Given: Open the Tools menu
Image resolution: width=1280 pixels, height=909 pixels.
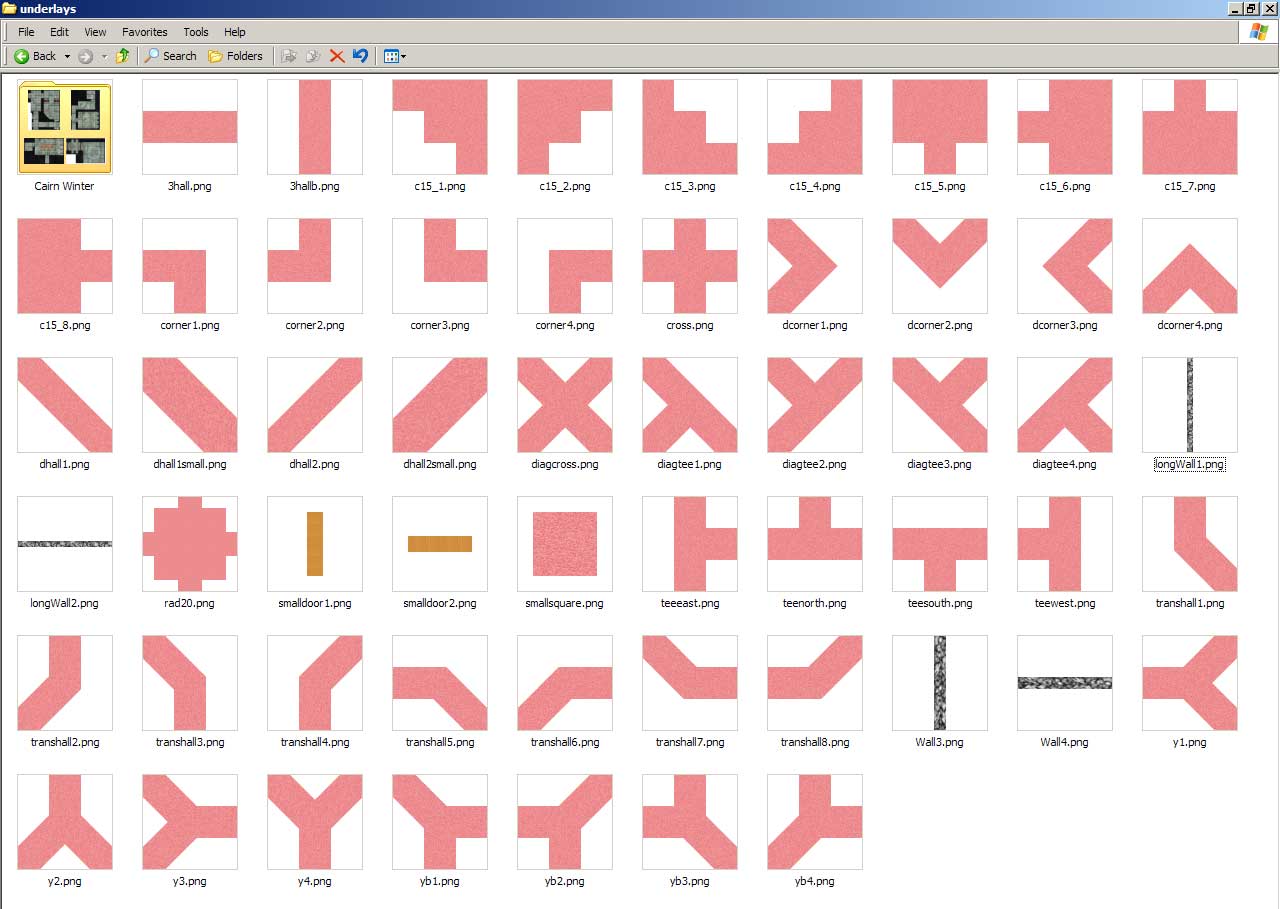Looking at the screenshot, I should 196,32.
